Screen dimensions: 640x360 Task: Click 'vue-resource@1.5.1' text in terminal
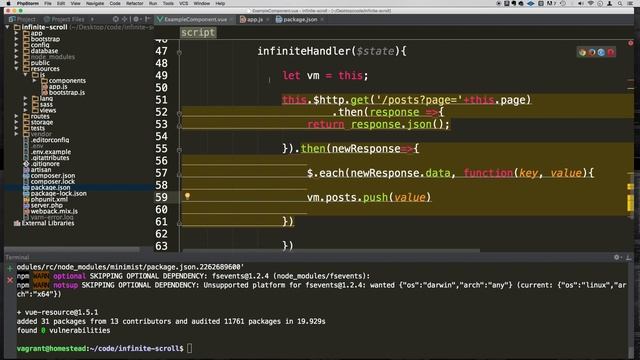coord(61,312)
